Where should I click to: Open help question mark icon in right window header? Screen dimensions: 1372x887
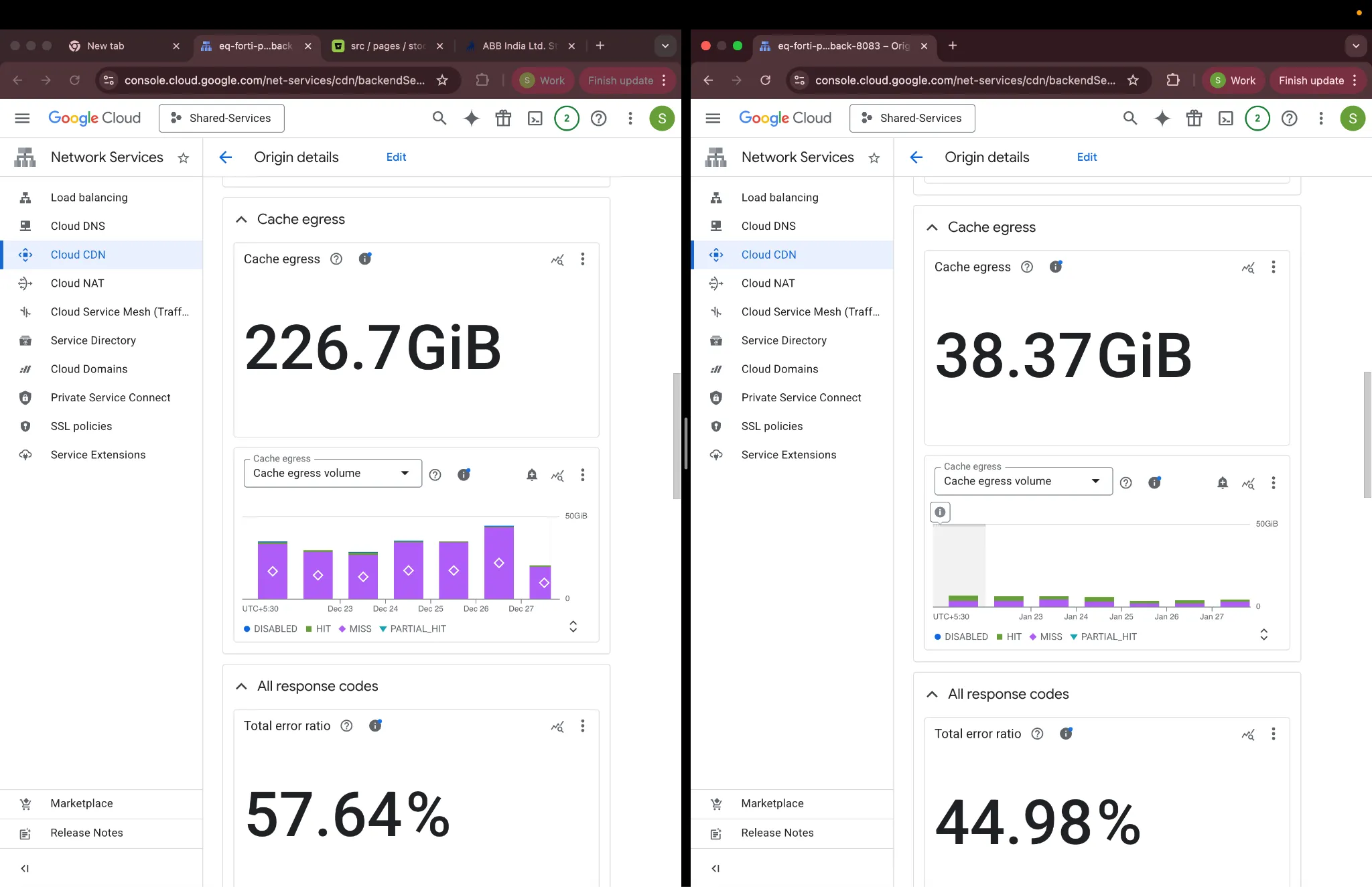coord(1290,119)
